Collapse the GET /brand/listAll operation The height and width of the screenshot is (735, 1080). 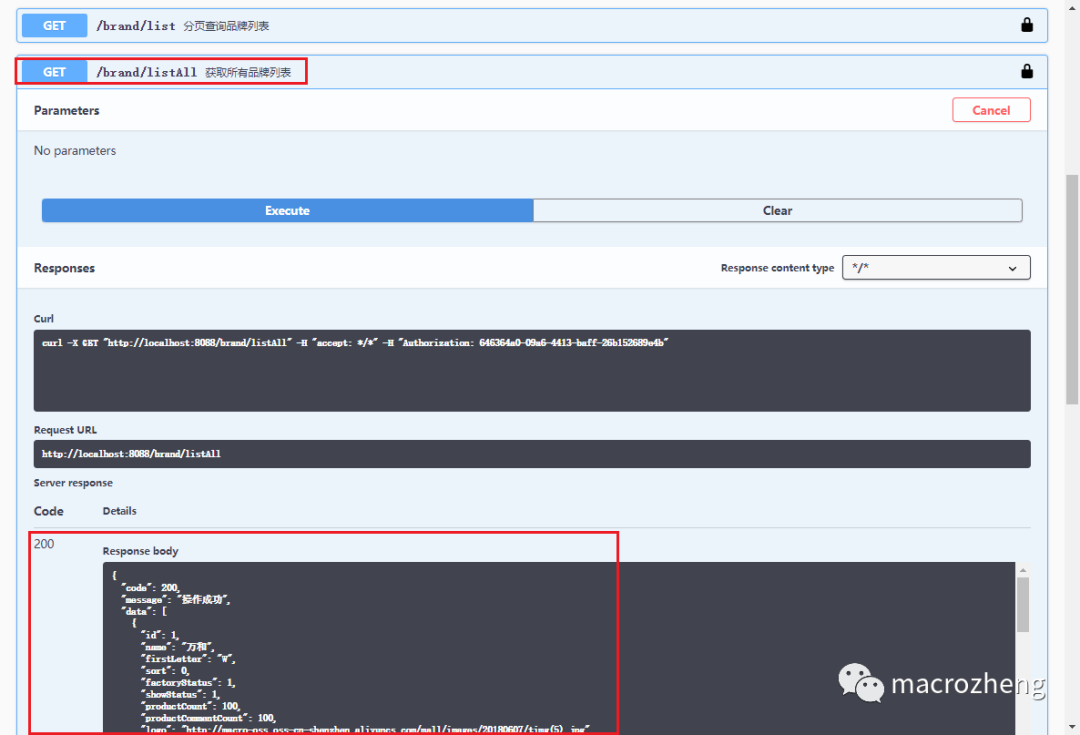pos(600,71)
